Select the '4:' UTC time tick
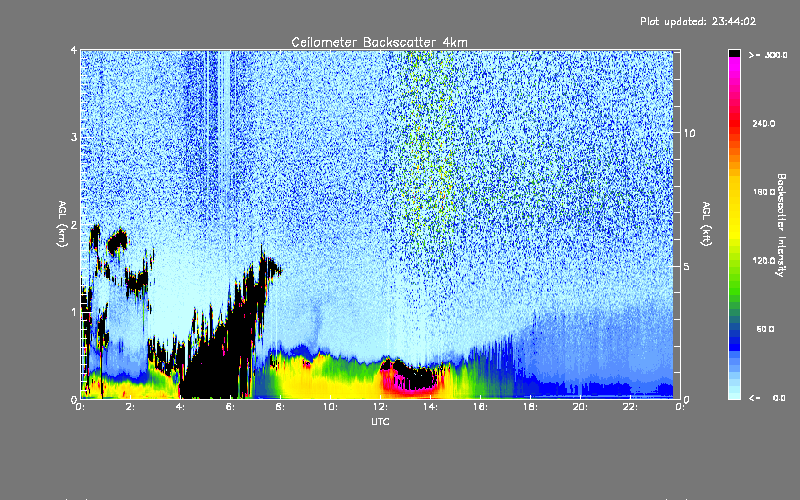The width and height of the screenshot is (800, 500). pos(180,407)
